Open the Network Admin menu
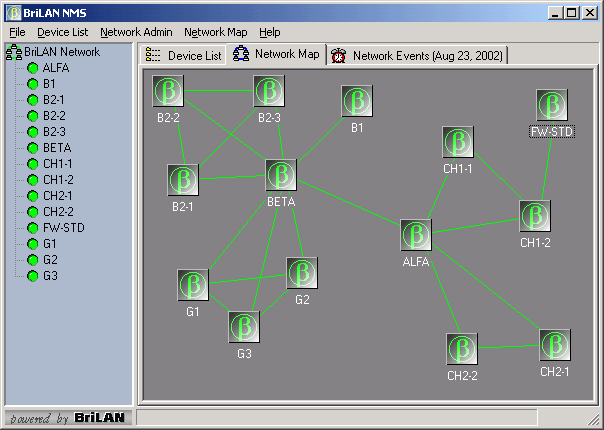604x430 pixels. click(136, 32)
